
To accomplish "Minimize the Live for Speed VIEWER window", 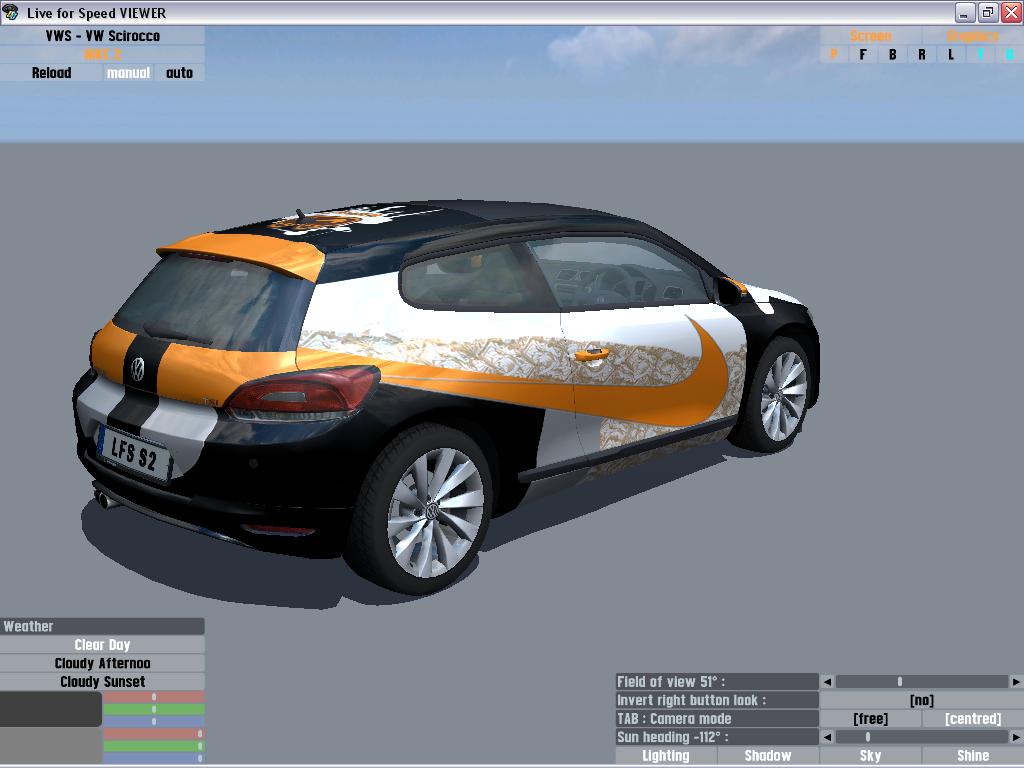I will (x=965, y=12).
